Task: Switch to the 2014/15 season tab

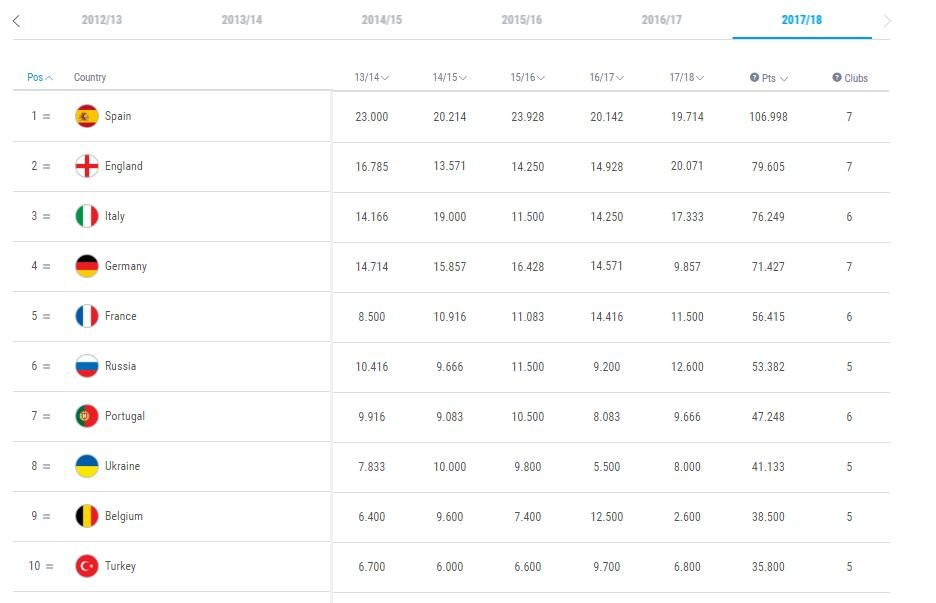Action: pos(381,20)
